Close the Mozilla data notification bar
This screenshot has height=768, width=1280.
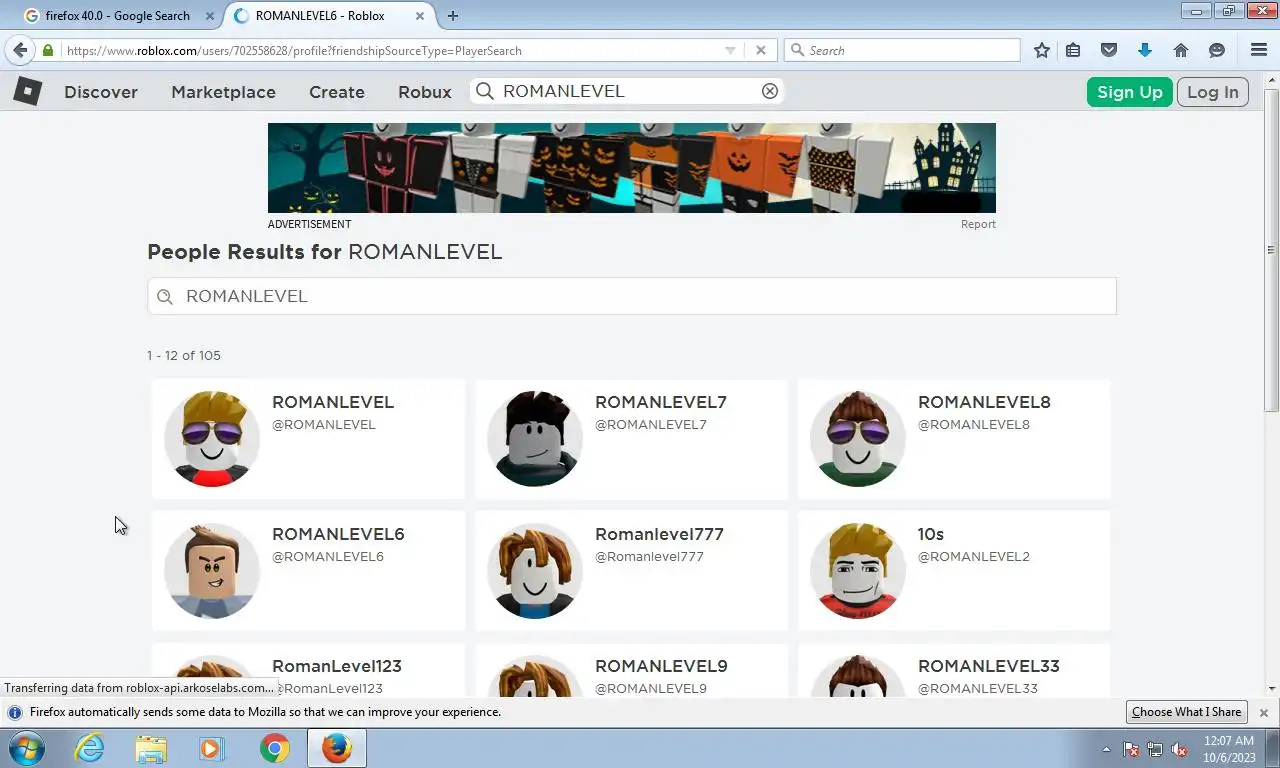[1264, 713]
